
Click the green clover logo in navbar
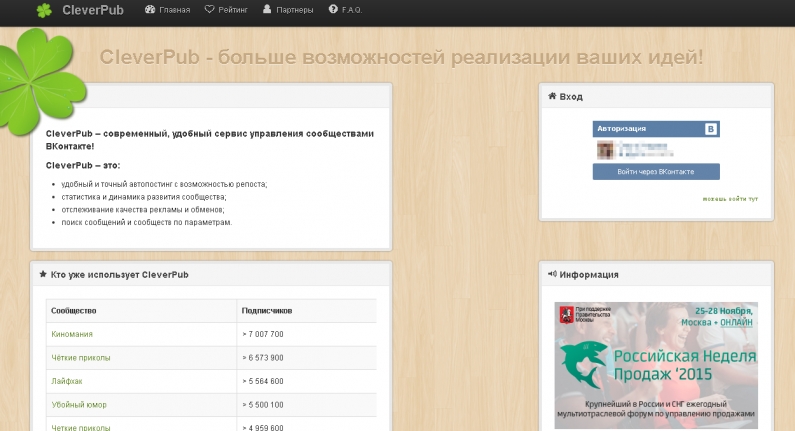[44, 10]
